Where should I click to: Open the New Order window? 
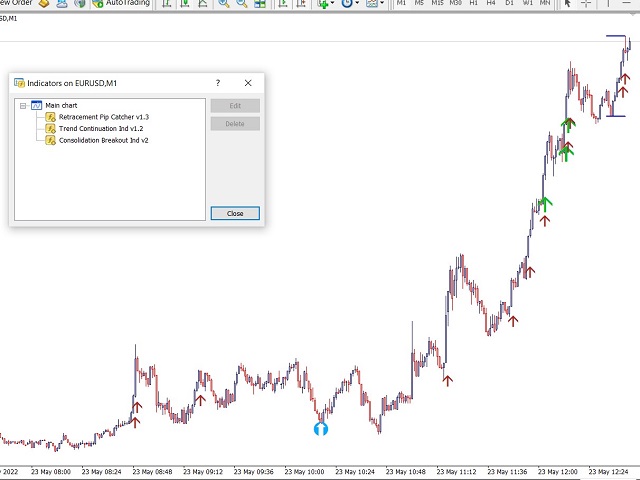pyautogui.click(x=16, y=2)
